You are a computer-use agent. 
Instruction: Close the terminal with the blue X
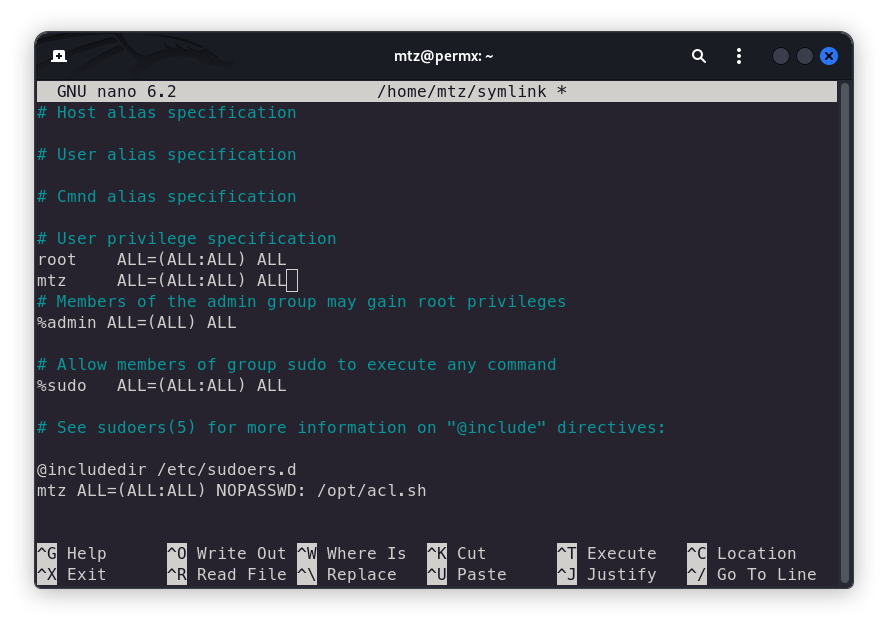pyautogui.click(x=829, y=56)
